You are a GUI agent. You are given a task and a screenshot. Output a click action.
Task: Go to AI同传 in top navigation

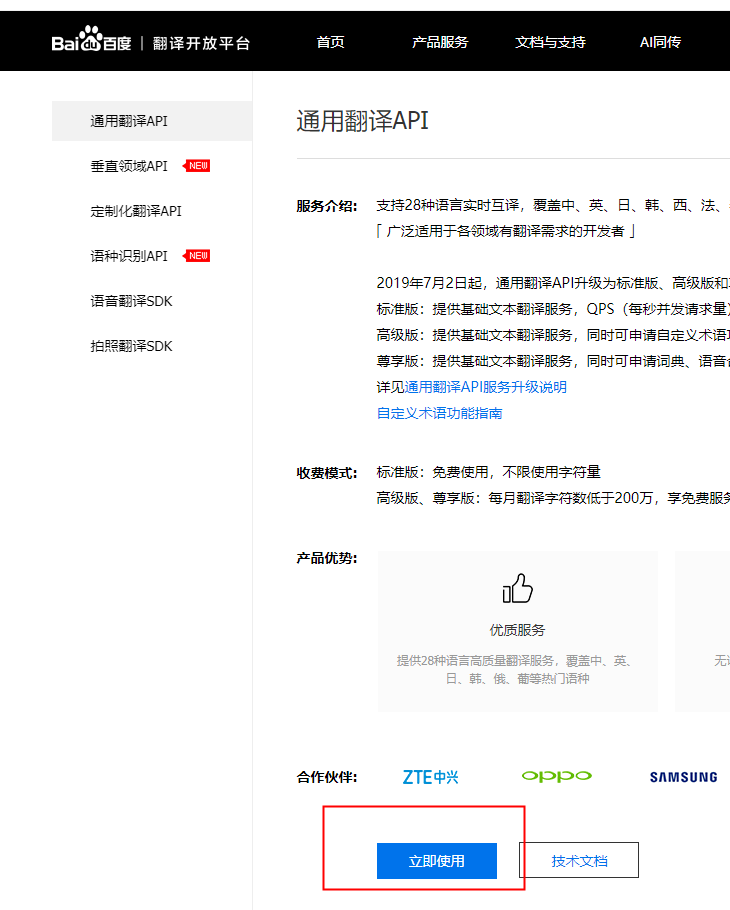pyautogui.click(x=660, y=42)
